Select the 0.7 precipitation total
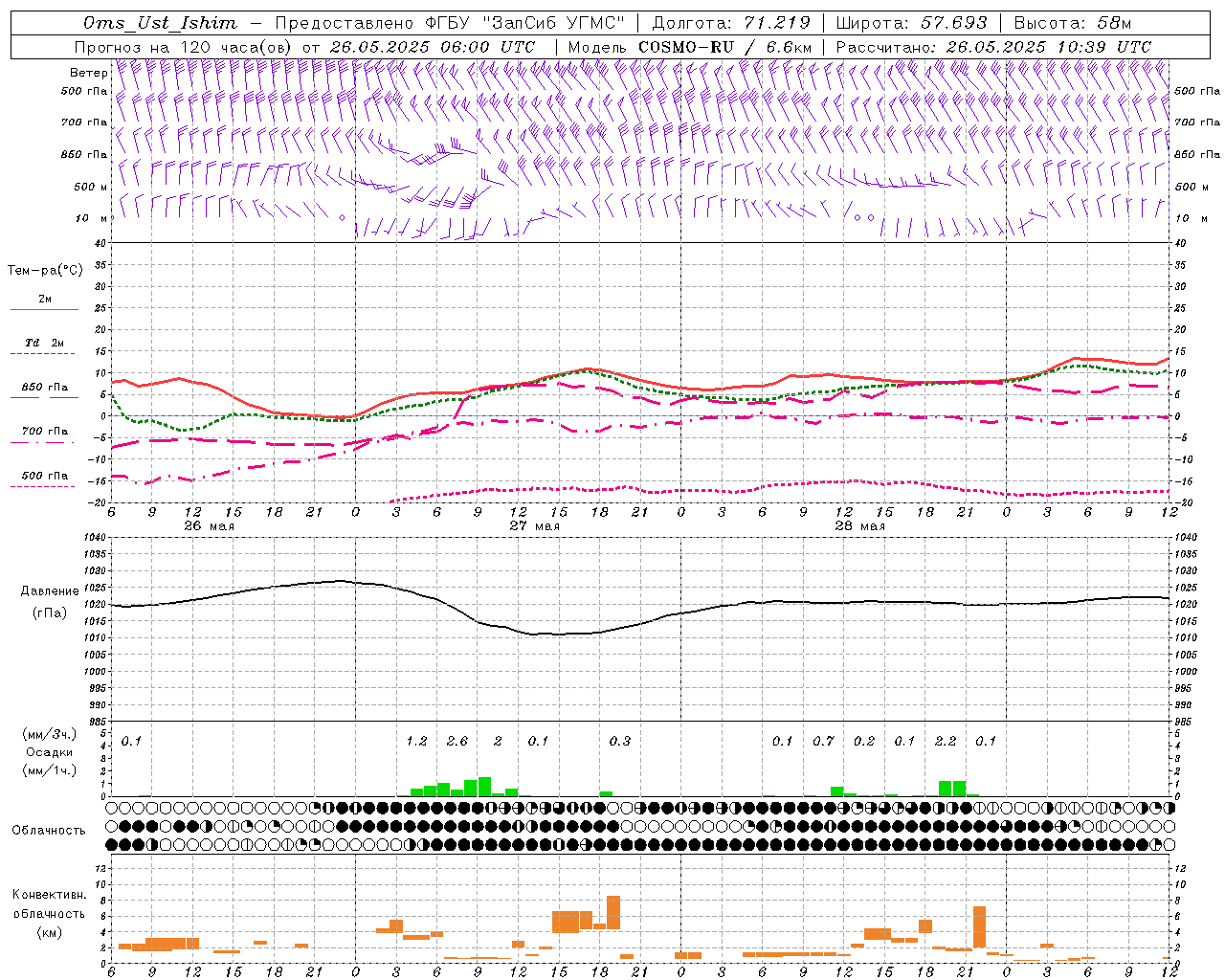This screenshot has height=980, width=1225. point(823,741)
